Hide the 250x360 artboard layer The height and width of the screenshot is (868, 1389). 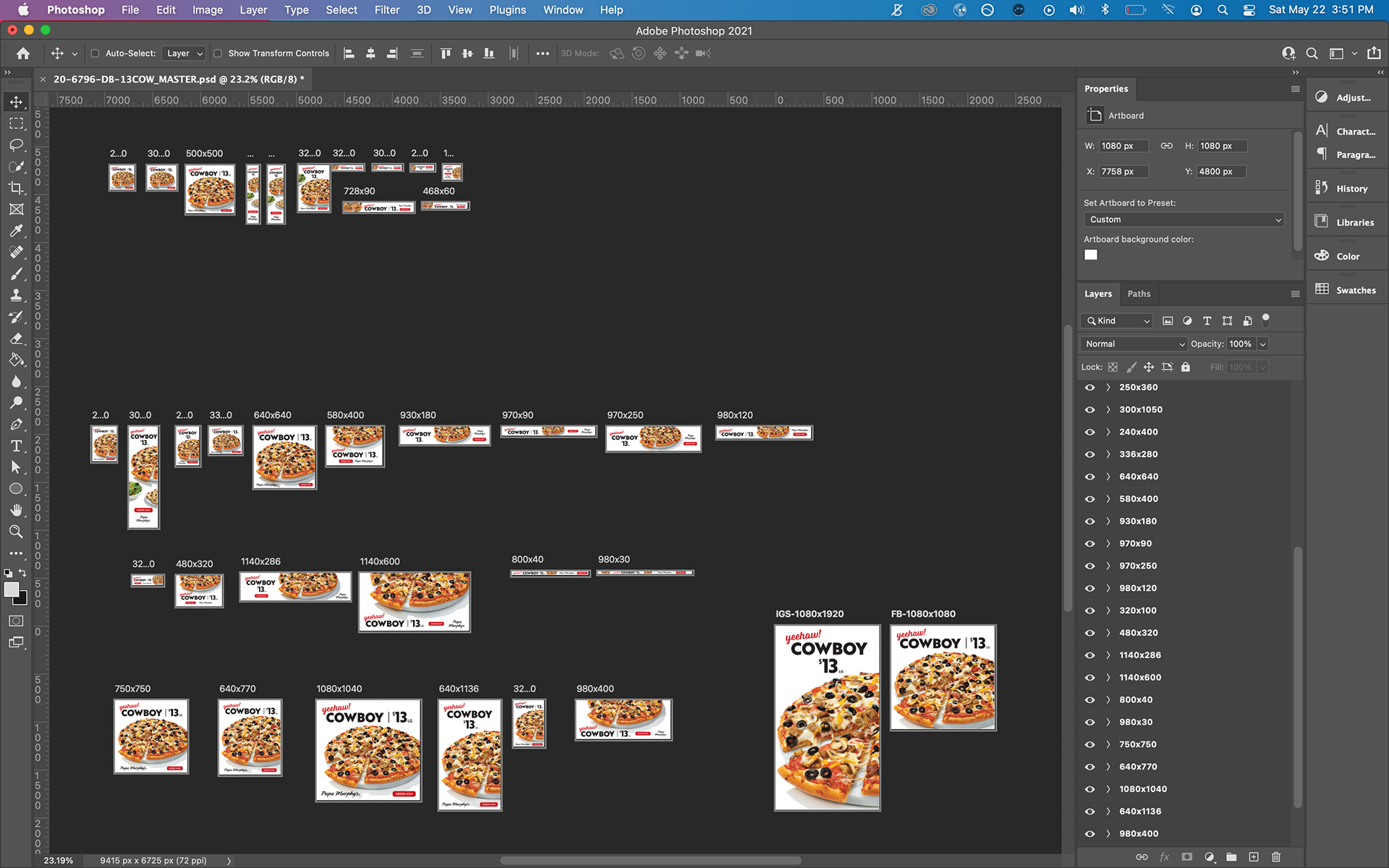[1089, 388]
